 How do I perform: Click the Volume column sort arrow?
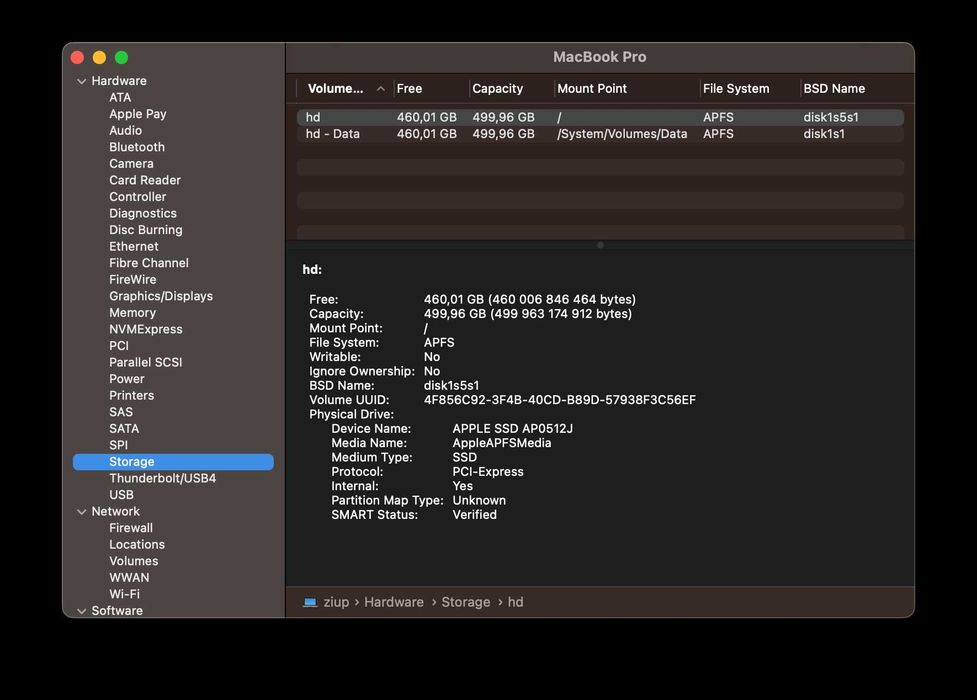380,89
